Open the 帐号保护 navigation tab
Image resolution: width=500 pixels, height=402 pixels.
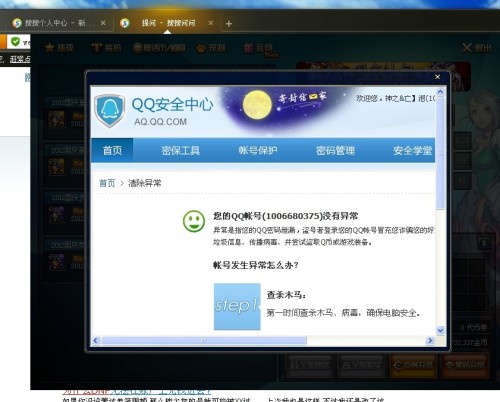tap(258, 150)
